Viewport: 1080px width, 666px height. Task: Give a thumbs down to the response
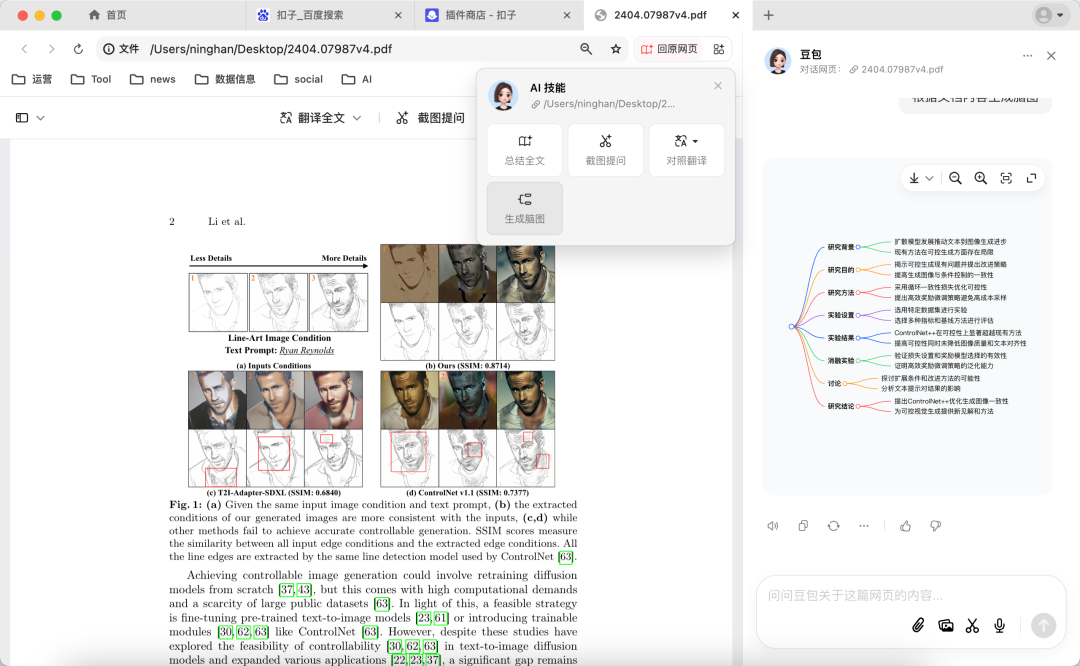(935, 525)
